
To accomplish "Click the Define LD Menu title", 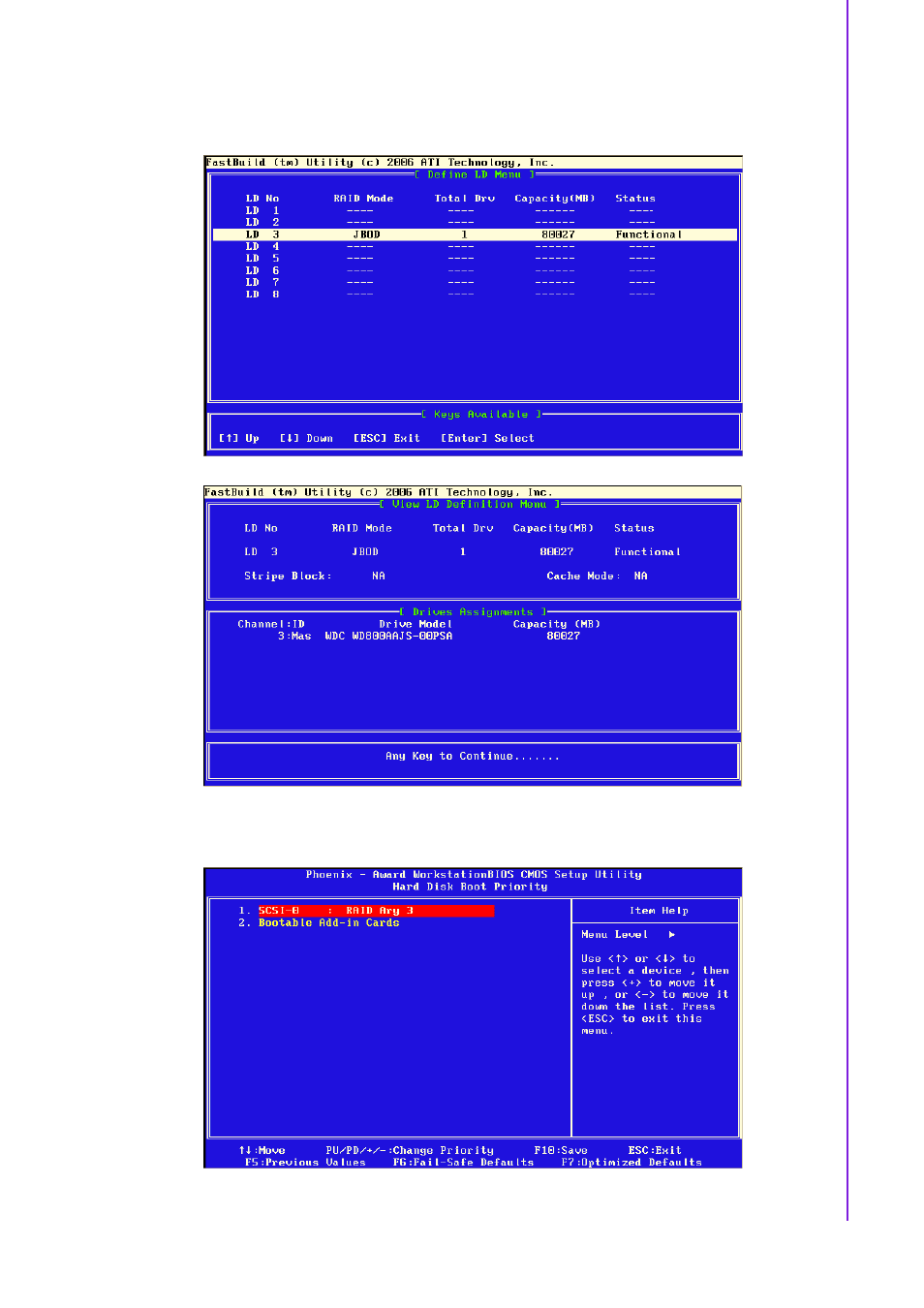I will click(475, 175).
